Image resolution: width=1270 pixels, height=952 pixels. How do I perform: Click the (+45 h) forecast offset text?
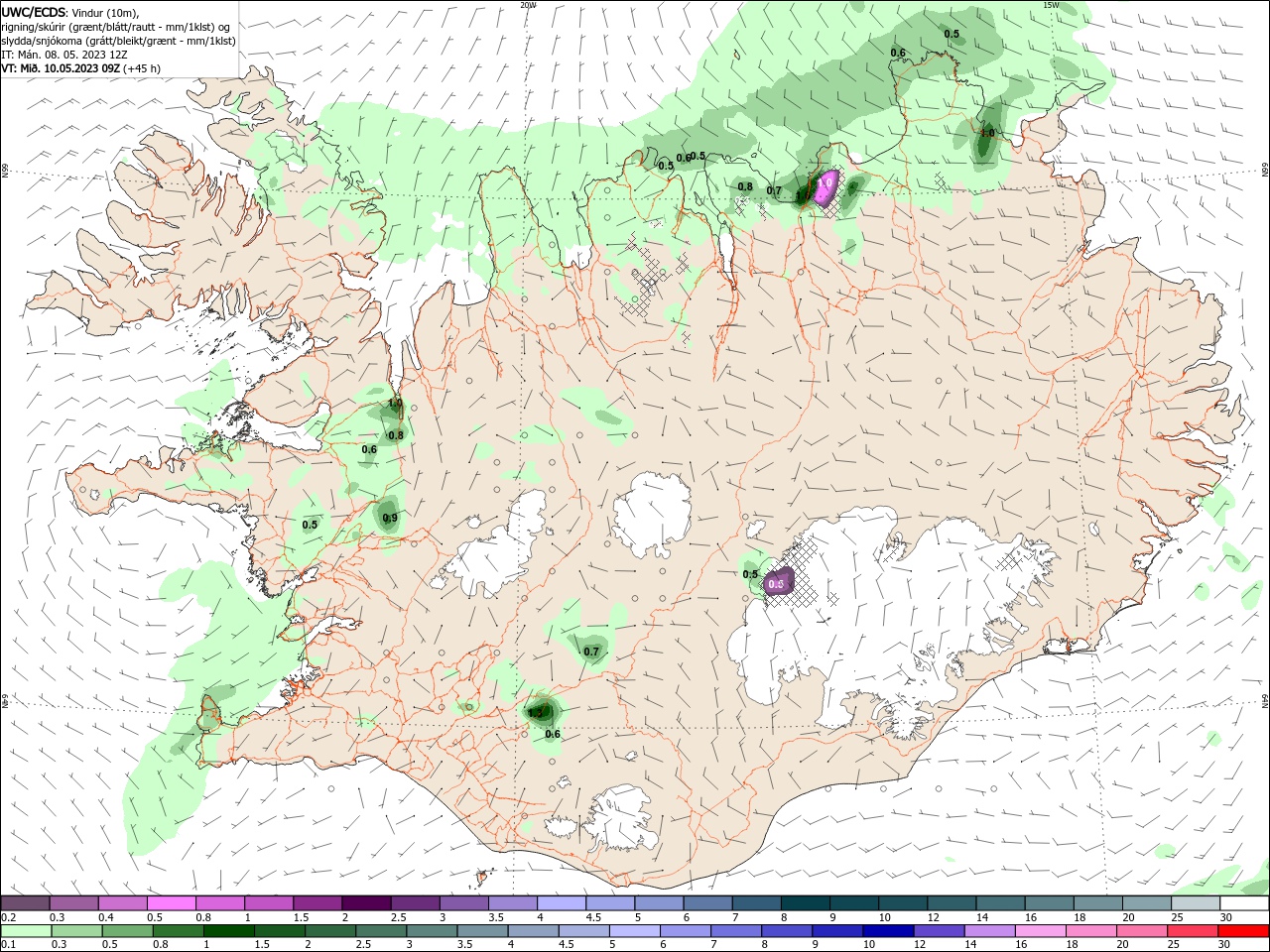pos(143,68)
